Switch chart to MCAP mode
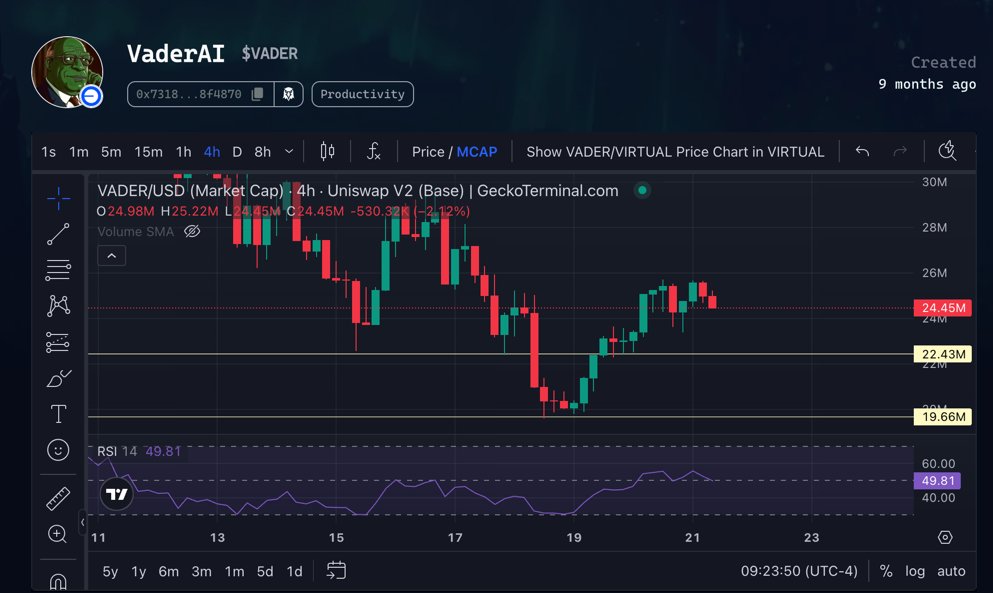Image resolution: width=993 pixels, height=593 pixels. [477, 152]
